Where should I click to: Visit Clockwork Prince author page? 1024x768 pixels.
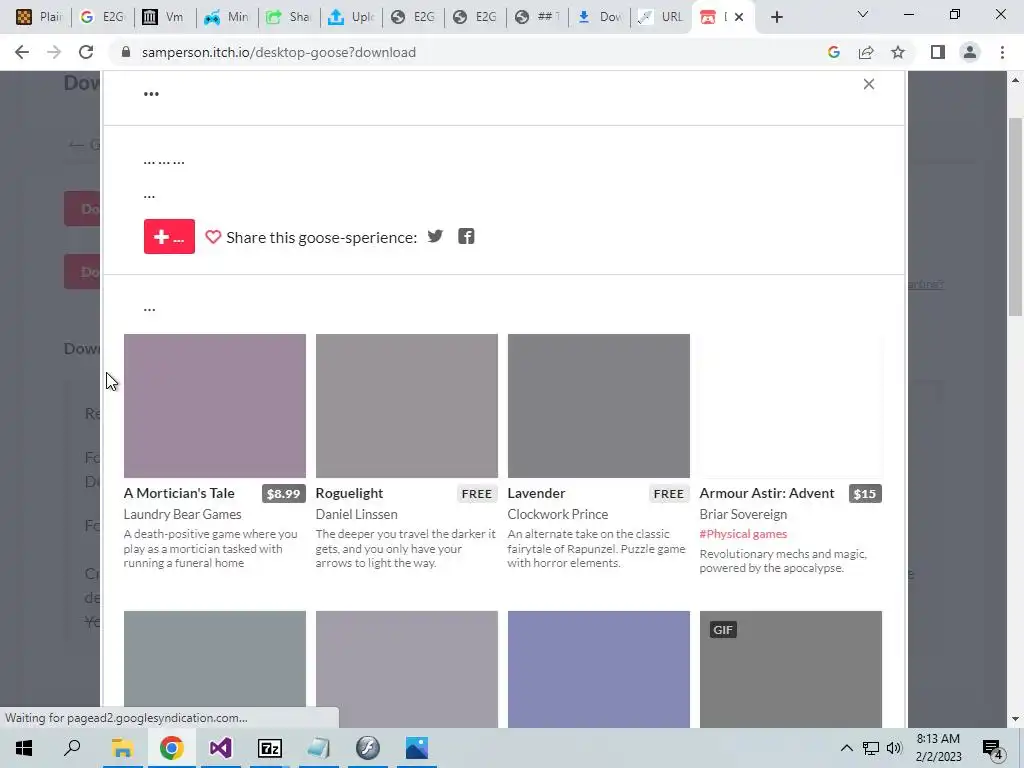click(x=558, y=514)
